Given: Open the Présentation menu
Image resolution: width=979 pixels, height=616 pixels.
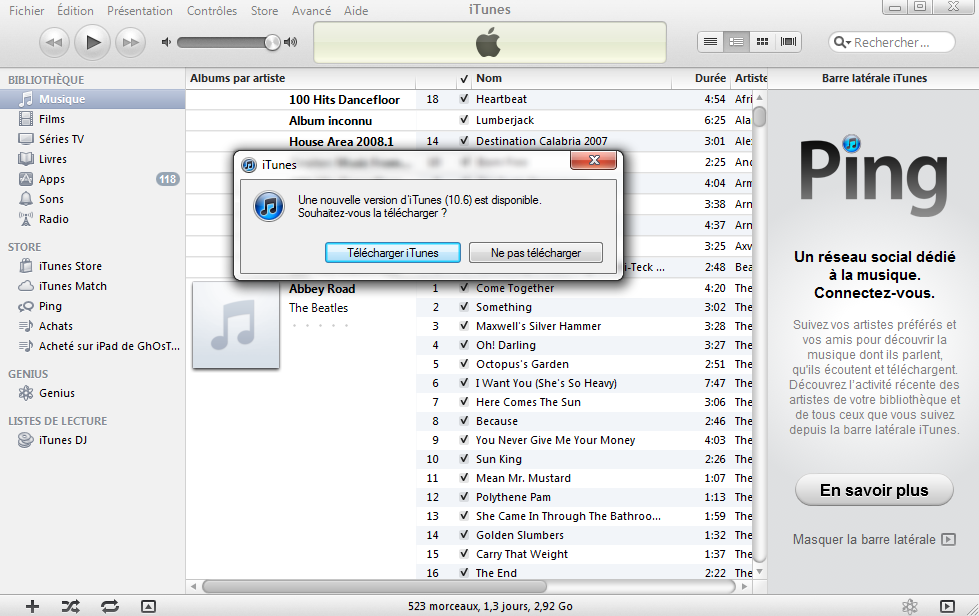Looking at the screenshot, I should 140,11.
